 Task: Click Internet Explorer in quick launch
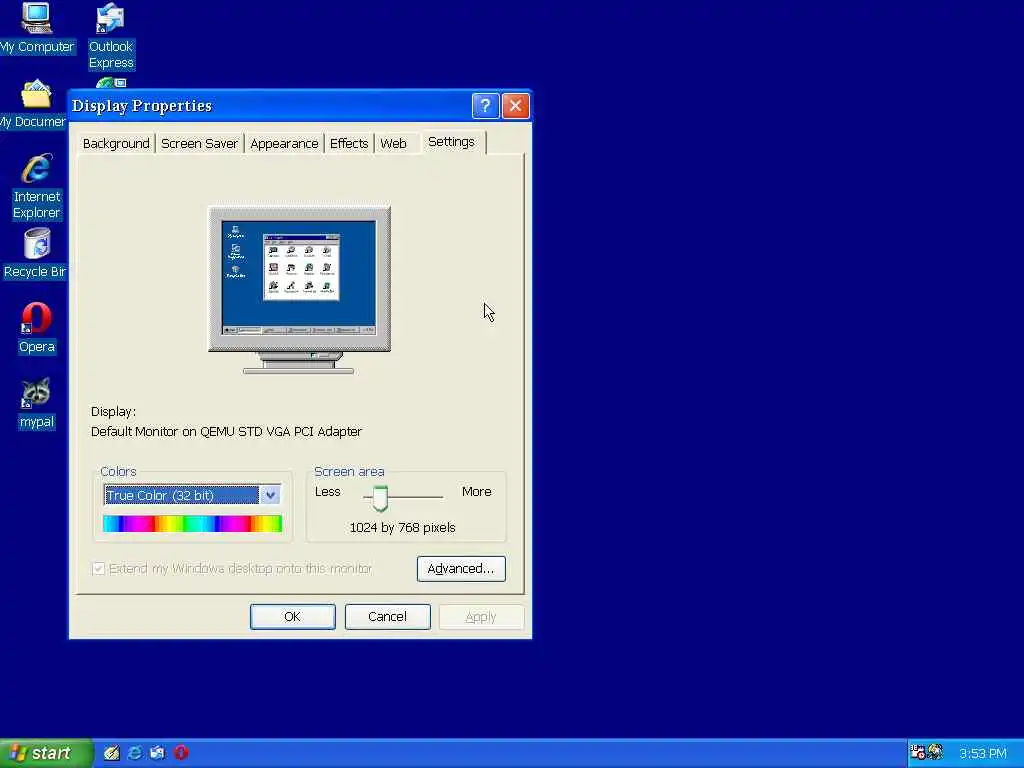135,753
